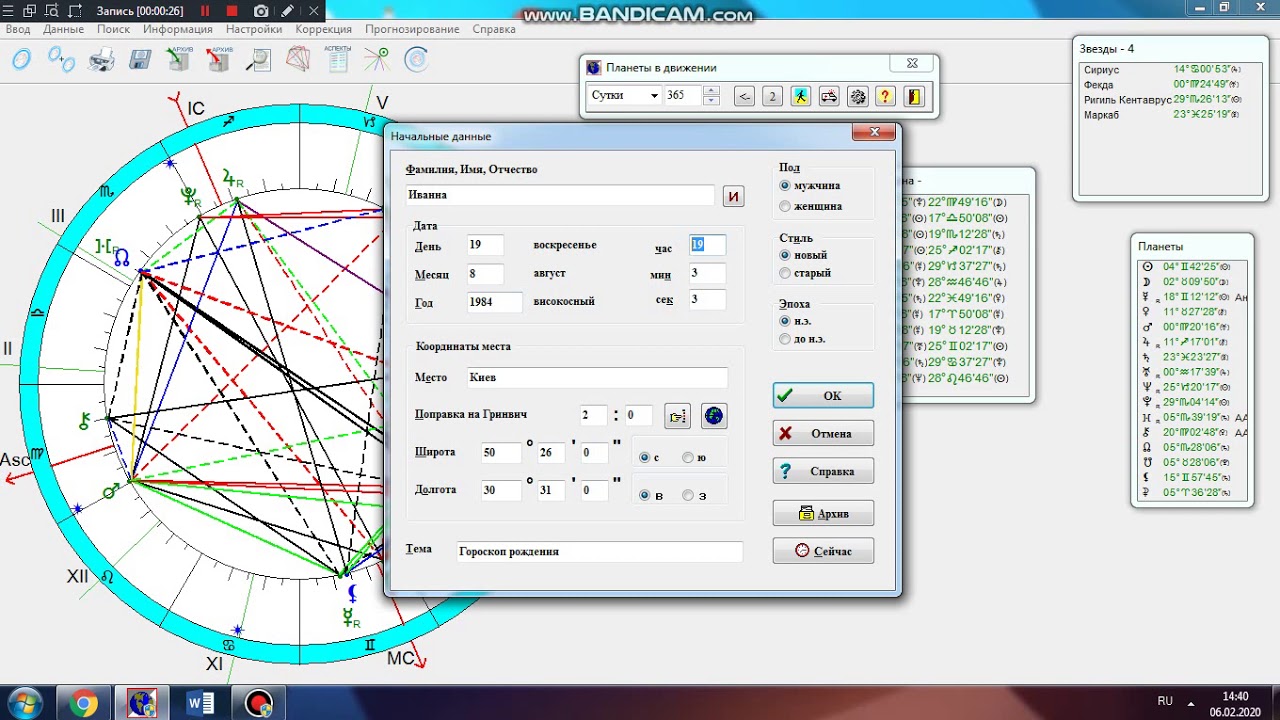Open the Коррекция menu
The height and width of the screenshot is (720, 1280).
[324, 30]
